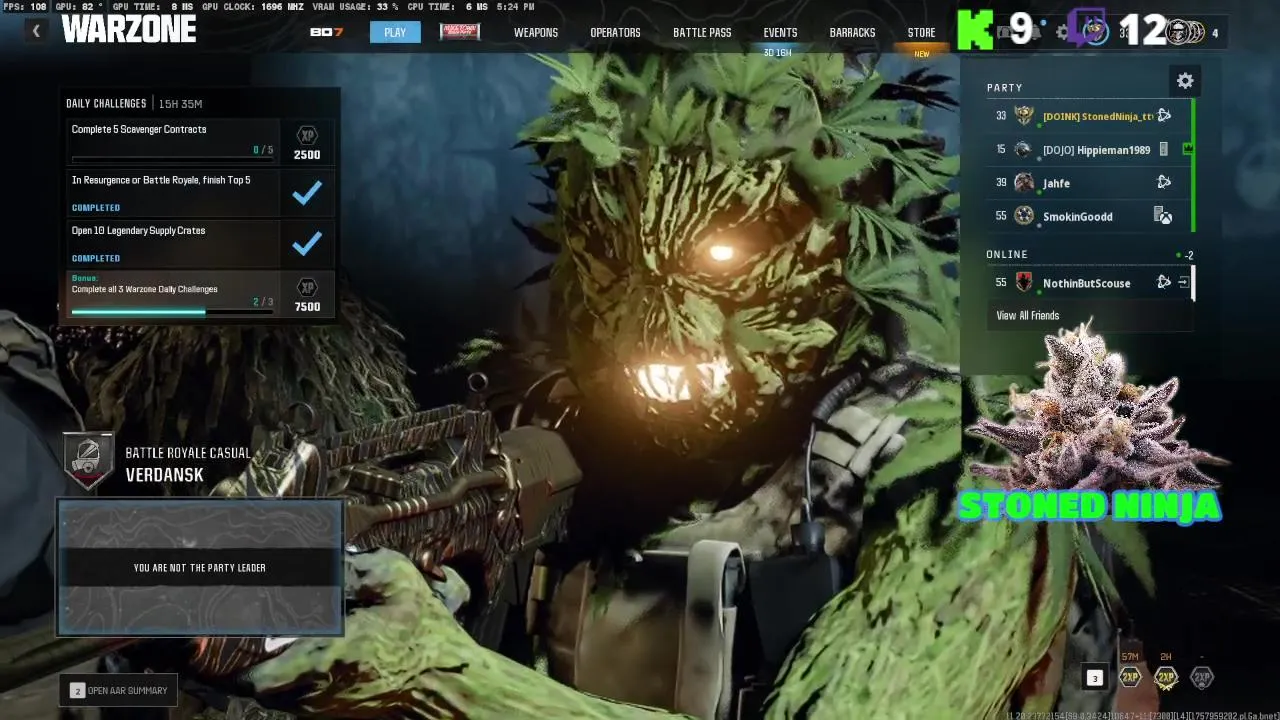Click Jahfe's rank emblem

1023,183
